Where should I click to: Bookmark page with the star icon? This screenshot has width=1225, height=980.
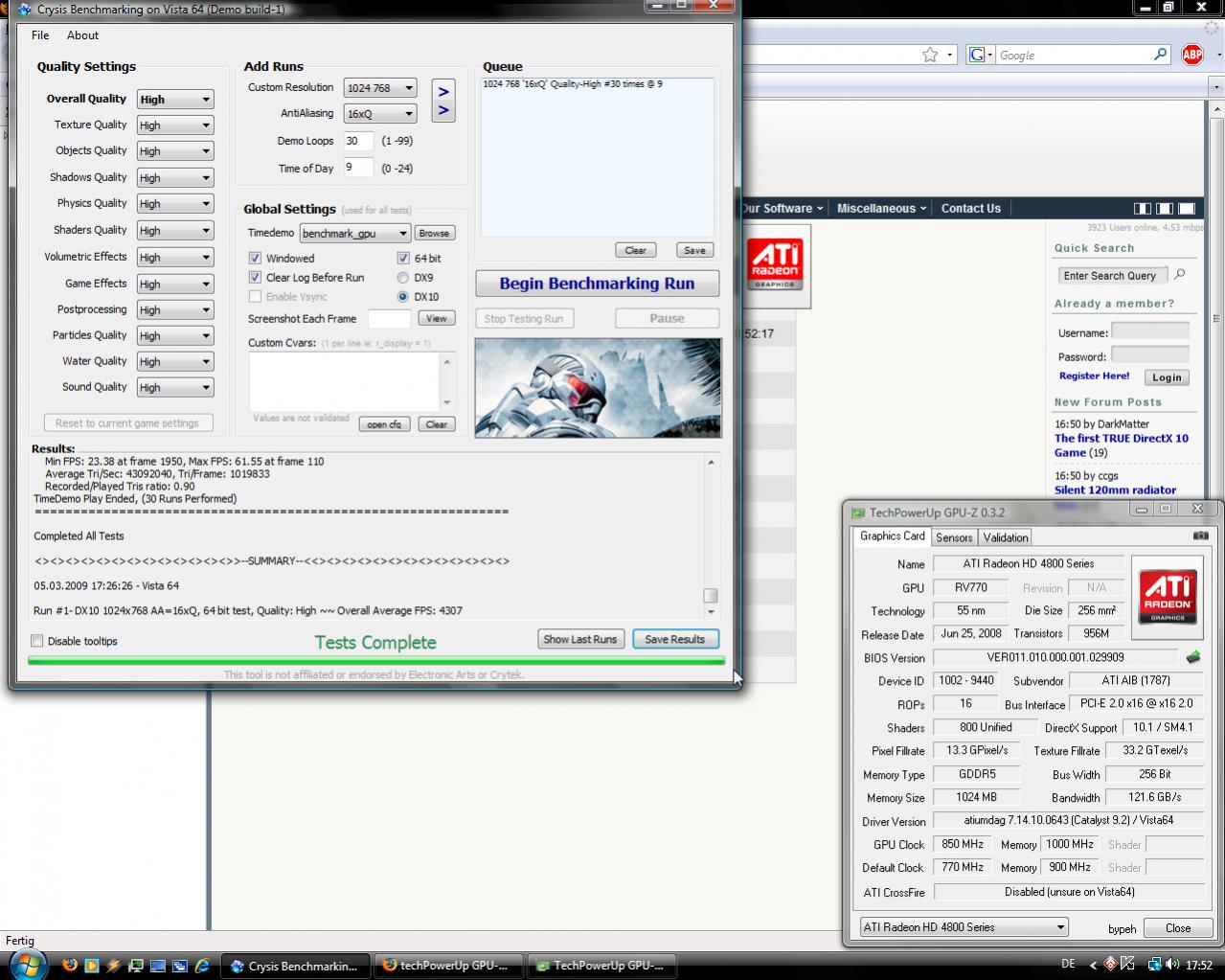pos(930,56)
